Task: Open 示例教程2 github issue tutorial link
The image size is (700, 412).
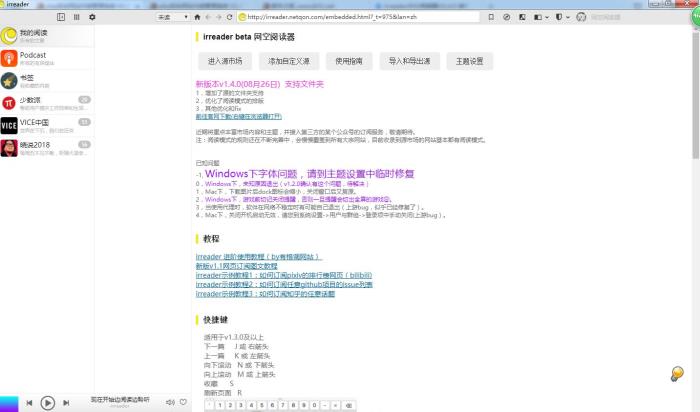Action: [284, 284]
